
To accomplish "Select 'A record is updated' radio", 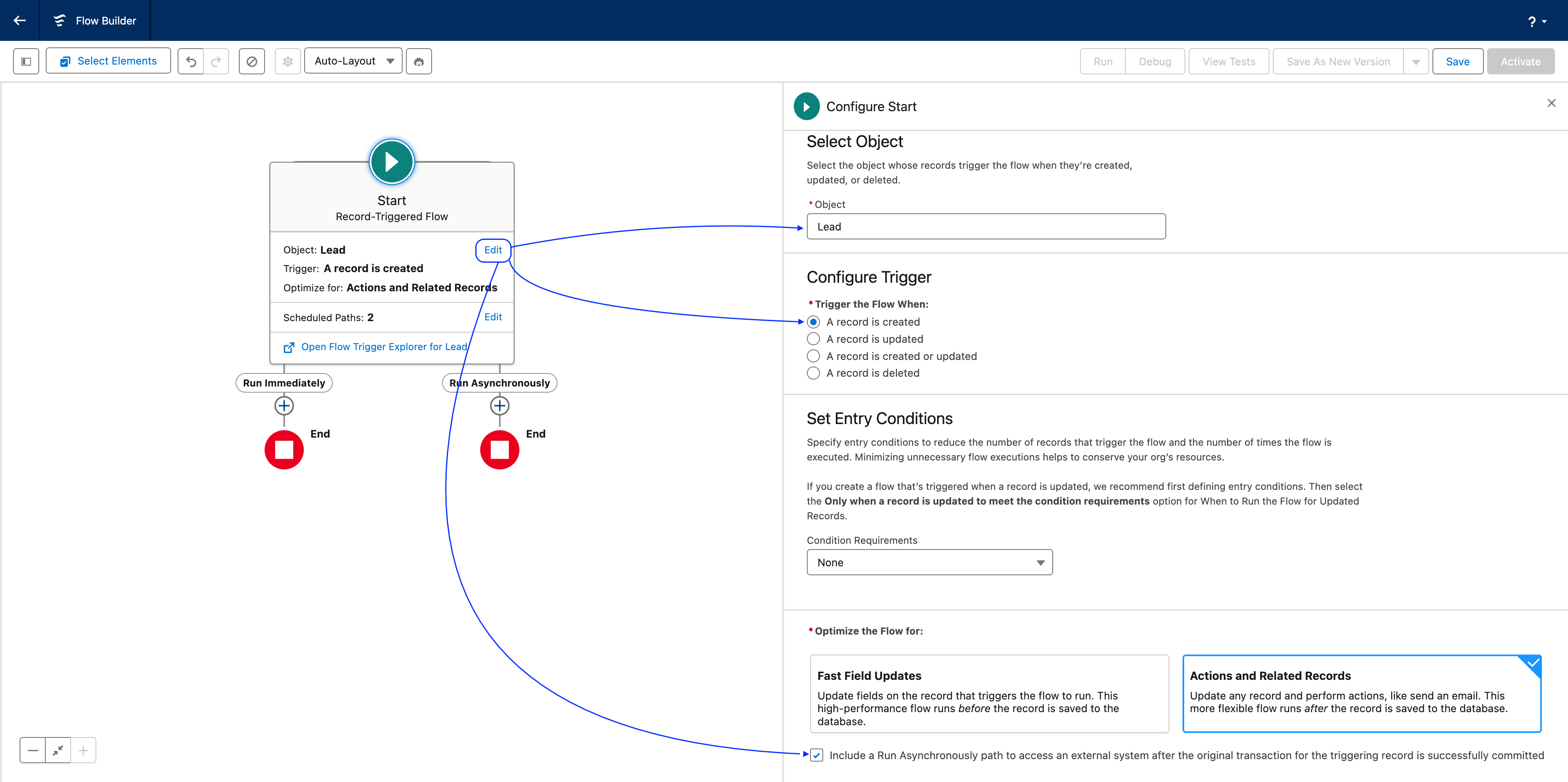I will tap(813, 339).
